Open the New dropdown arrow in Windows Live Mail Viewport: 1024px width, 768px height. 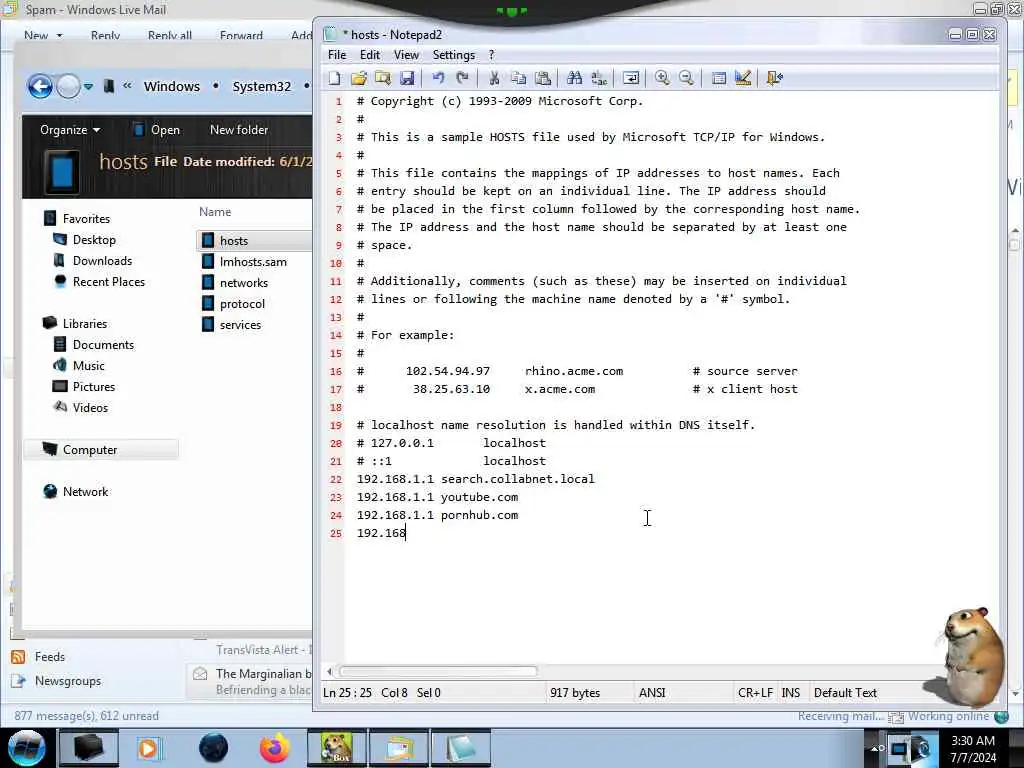pos(59,35)
